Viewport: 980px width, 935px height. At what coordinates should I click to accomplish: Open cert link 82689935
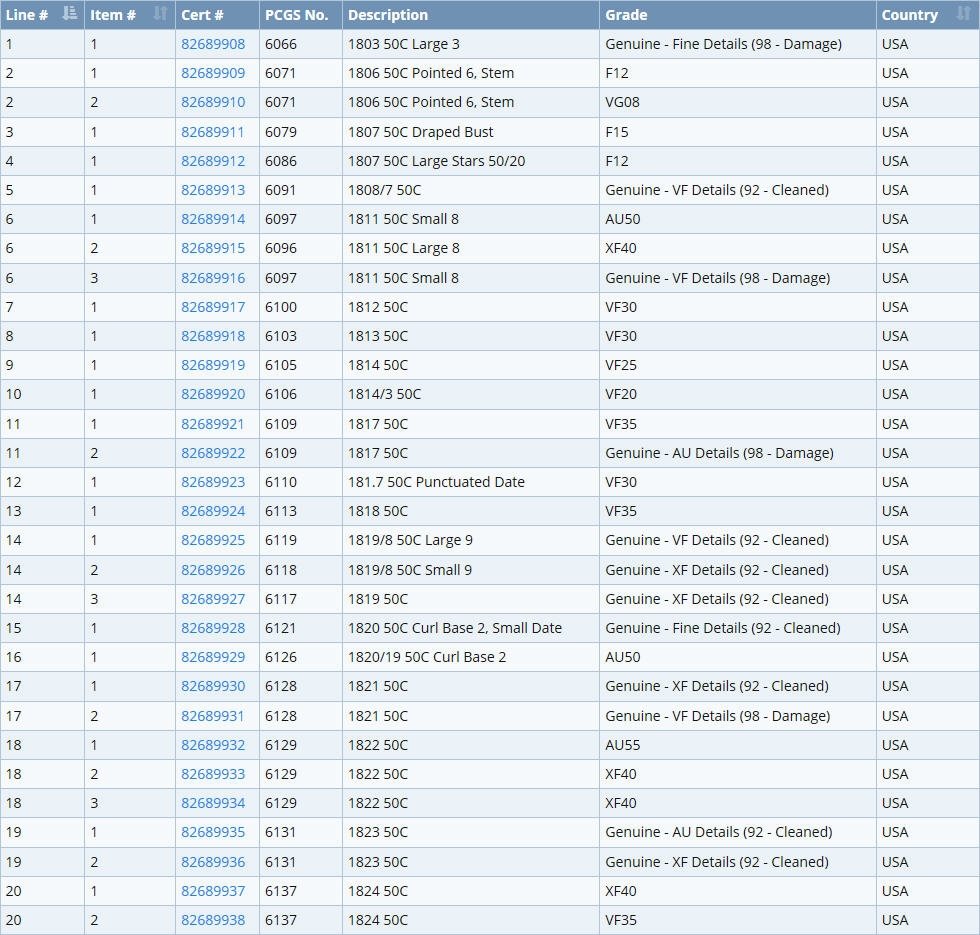click(x=213, y=832)
